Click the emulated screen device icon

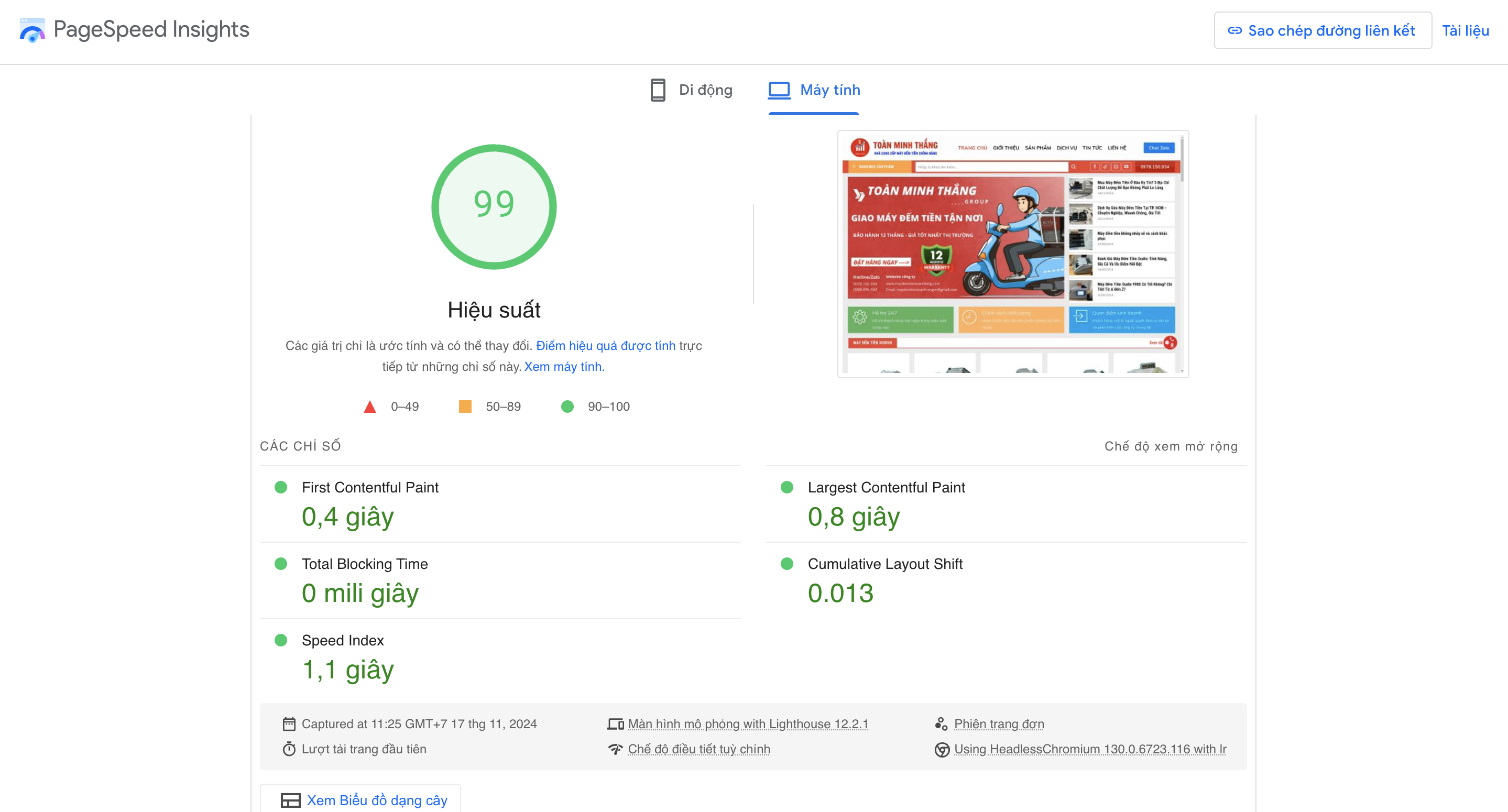coord(615,724)
